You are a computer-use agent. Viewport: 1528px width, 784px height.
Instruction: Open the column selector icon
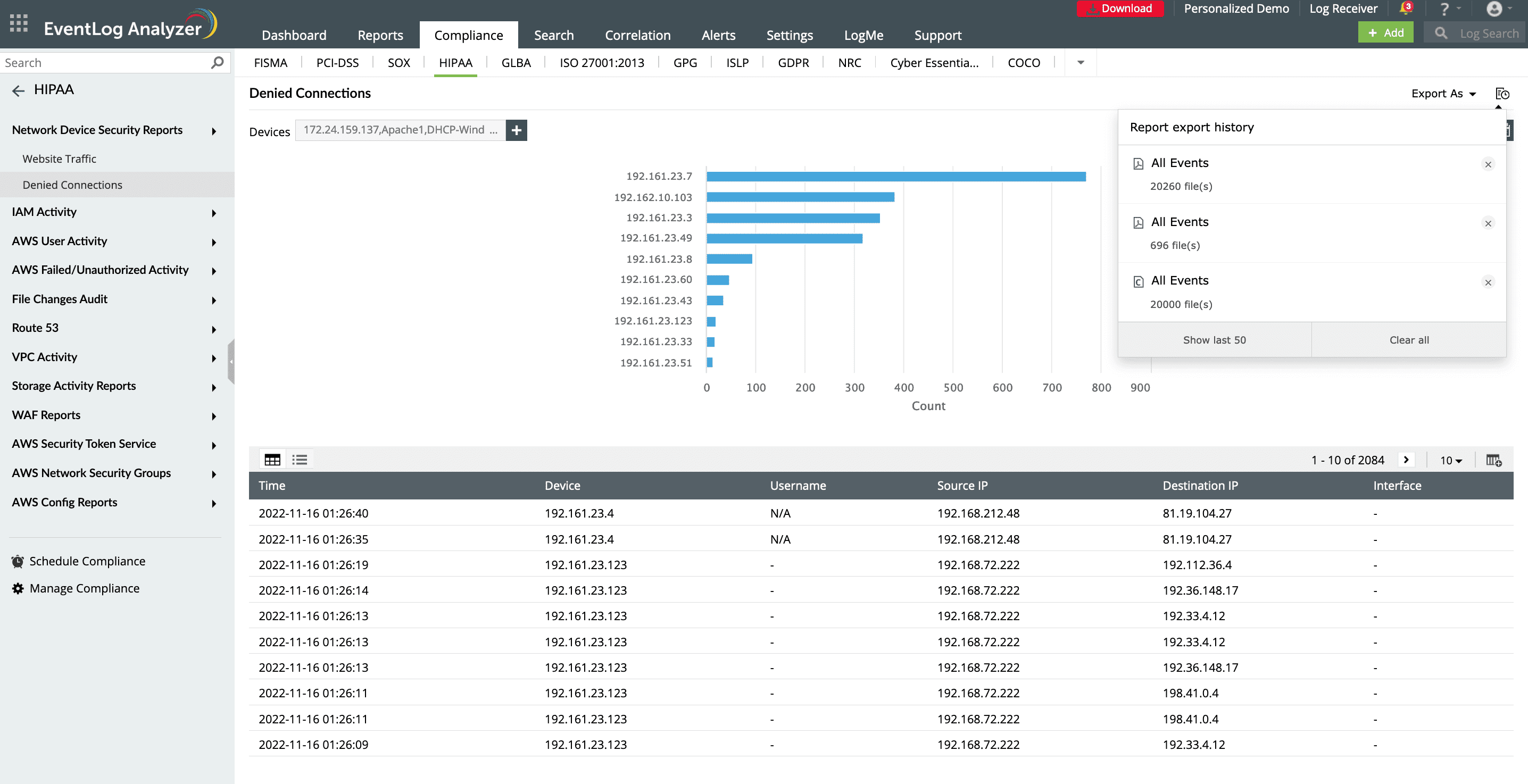pos(1493,460)
